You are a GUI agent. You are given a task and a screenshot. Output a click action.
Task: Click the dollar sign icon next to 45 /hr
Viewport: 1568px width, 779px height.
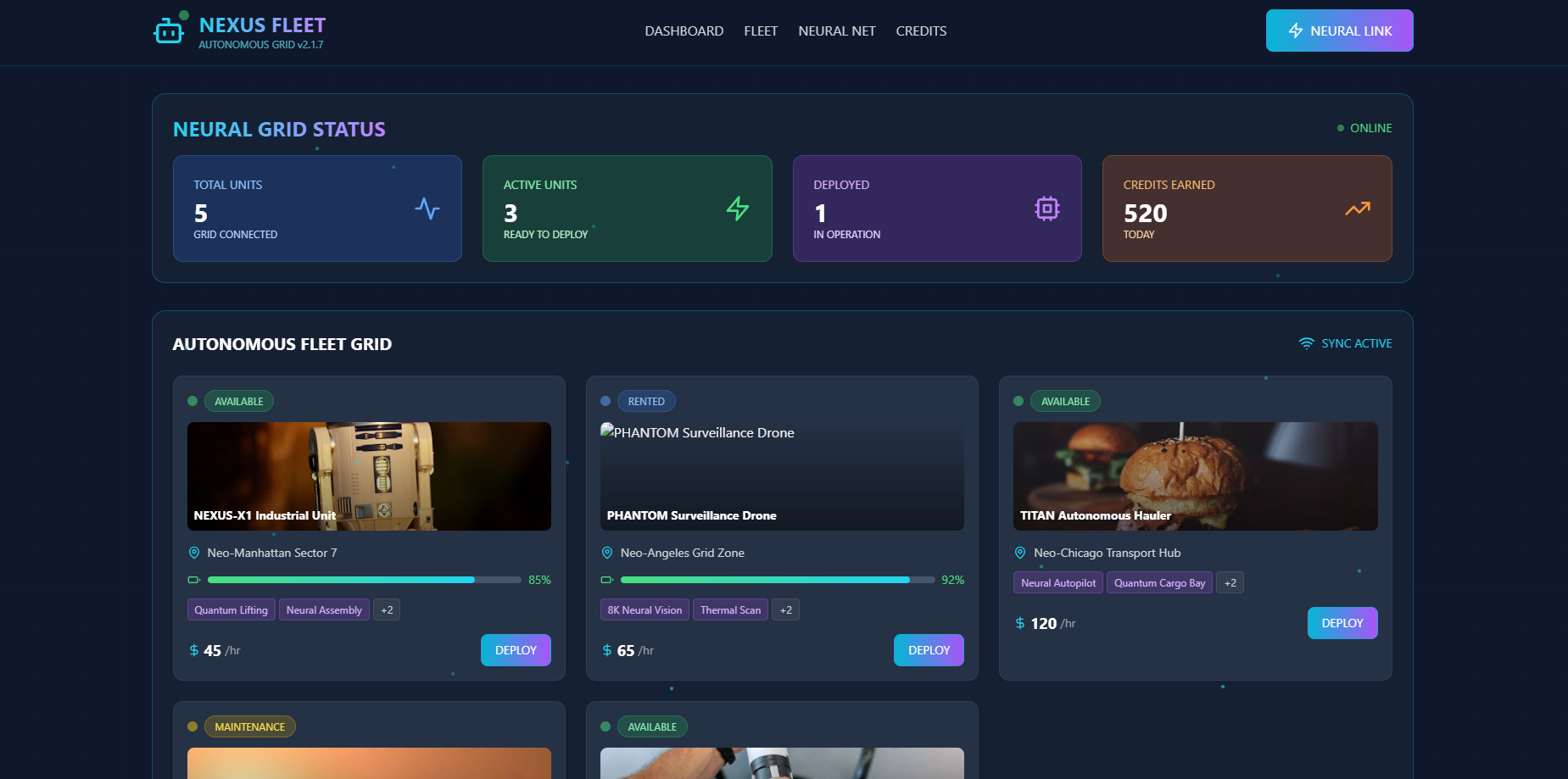pos(194,650)
